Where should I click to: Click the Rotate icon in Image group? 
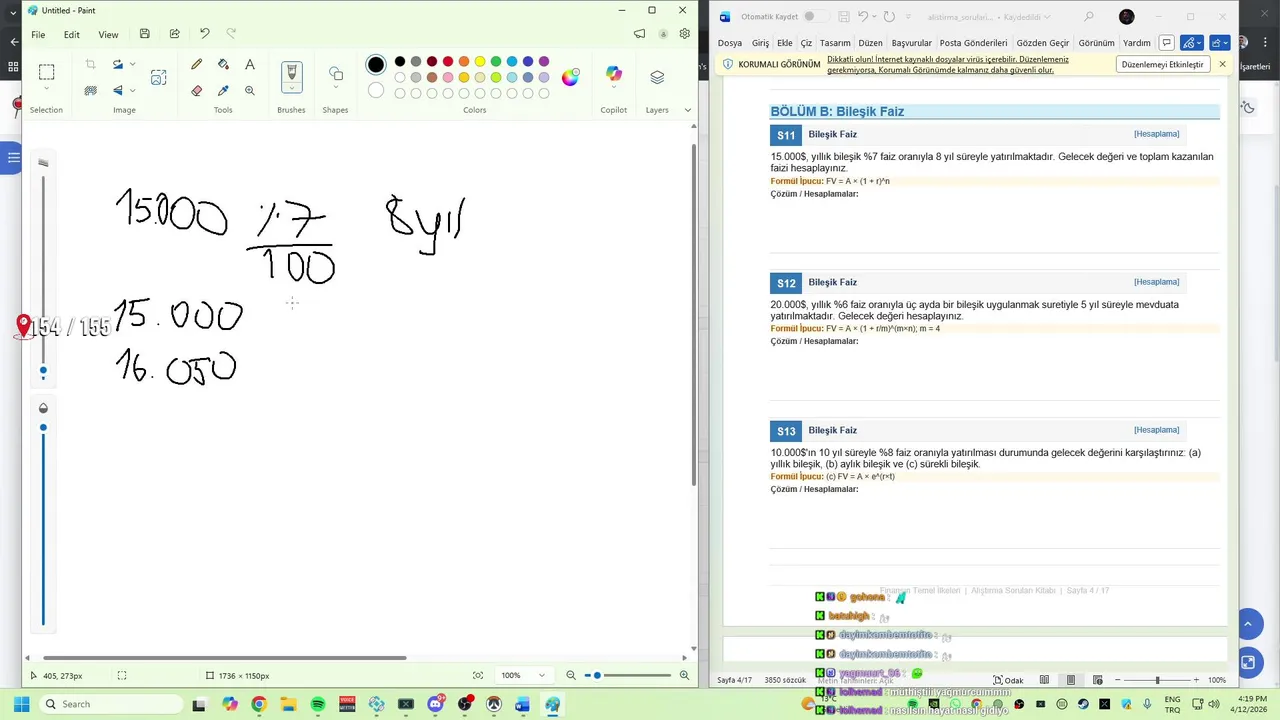(118, 64)
